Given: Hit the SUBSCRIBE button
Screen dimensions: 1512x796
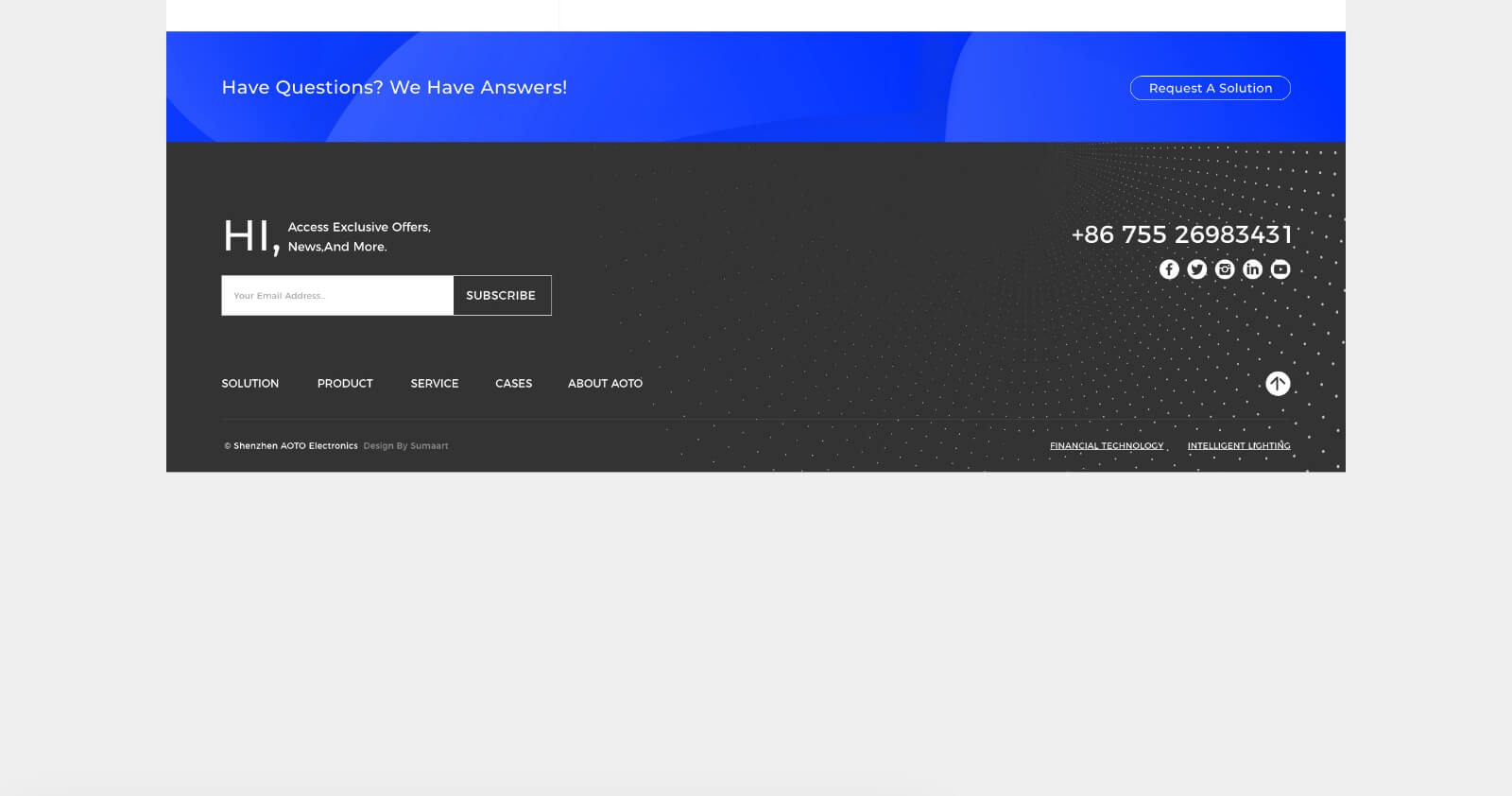Looking at the screenshot, I should pyautogui.click(x=502, y=296).
